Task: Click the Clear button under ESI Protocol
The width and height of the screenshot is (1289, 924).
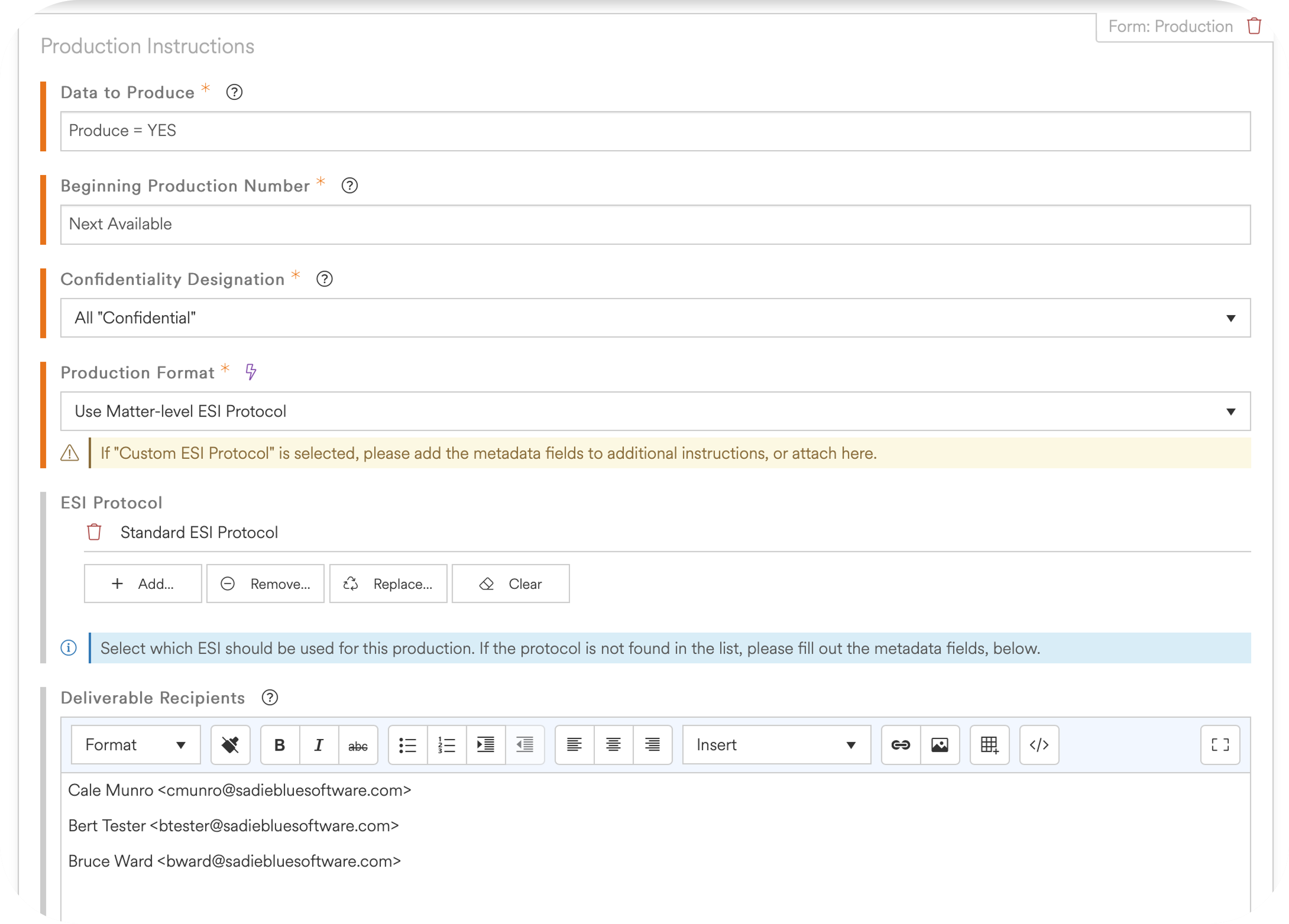Action: (x=510, y=584)
